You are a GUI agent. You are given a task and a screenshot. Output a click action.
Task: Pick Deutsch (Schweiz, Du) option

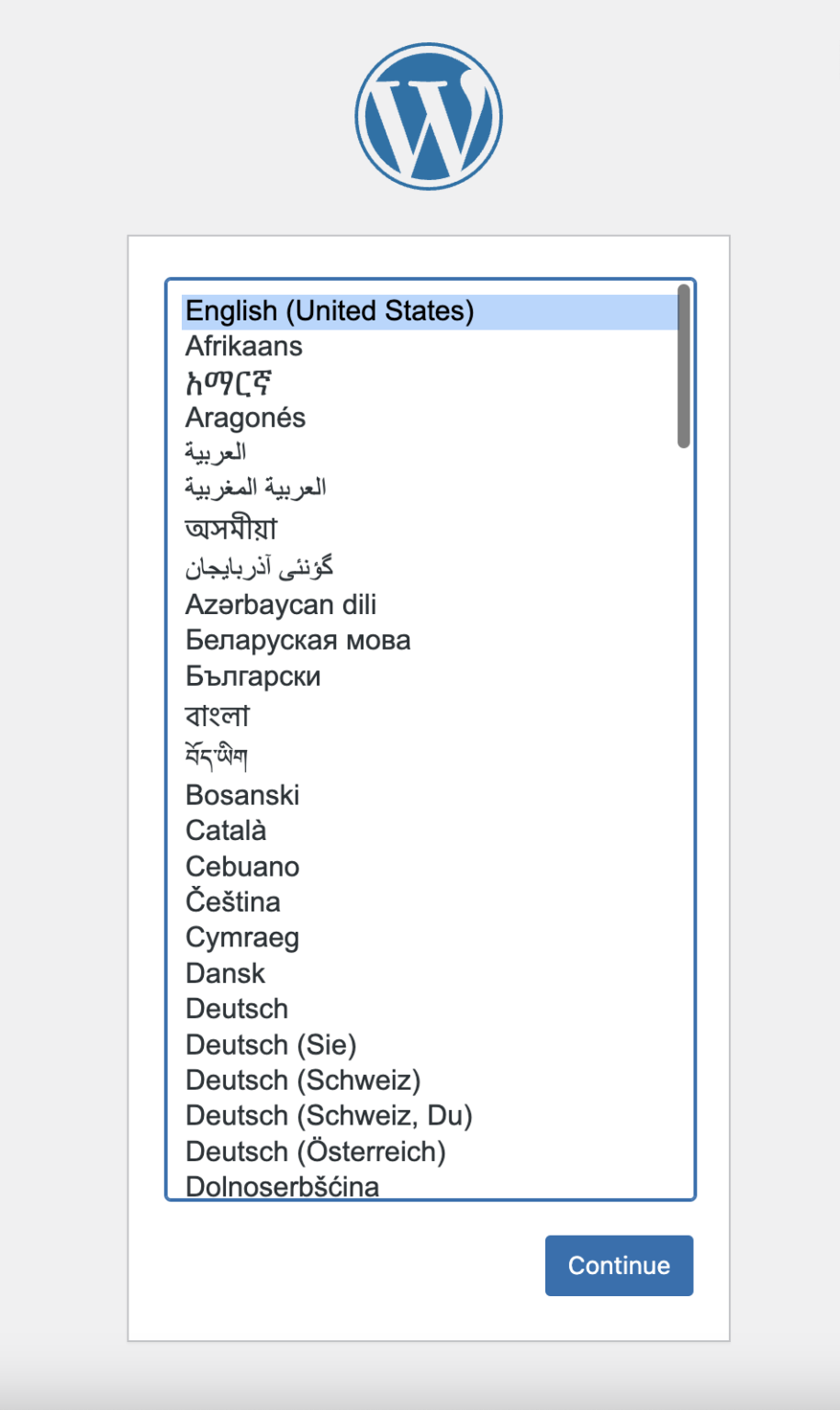point(329,1115)
